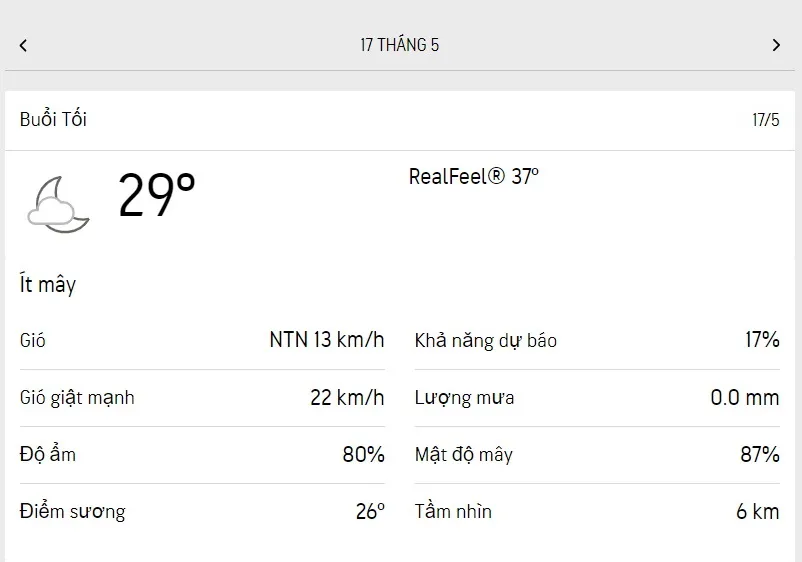Viewport: 802px width, 562px height.
Task: Click the partly cloudy moon icon
Action: (59, 205)
